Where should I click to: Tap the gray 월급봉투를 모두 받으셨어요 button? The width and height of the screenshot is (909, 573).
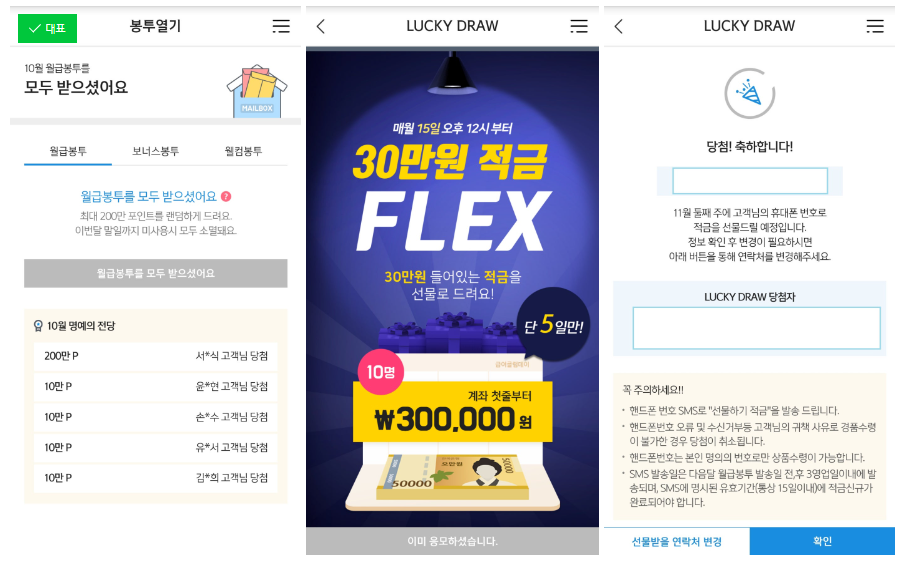[155, 273]
